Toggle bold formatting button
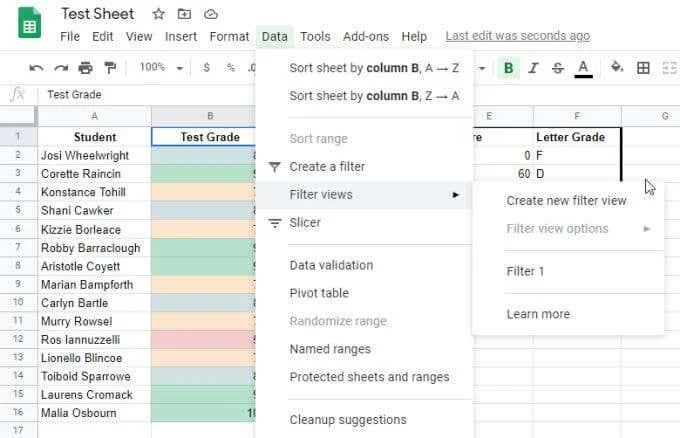 (508, 68)
